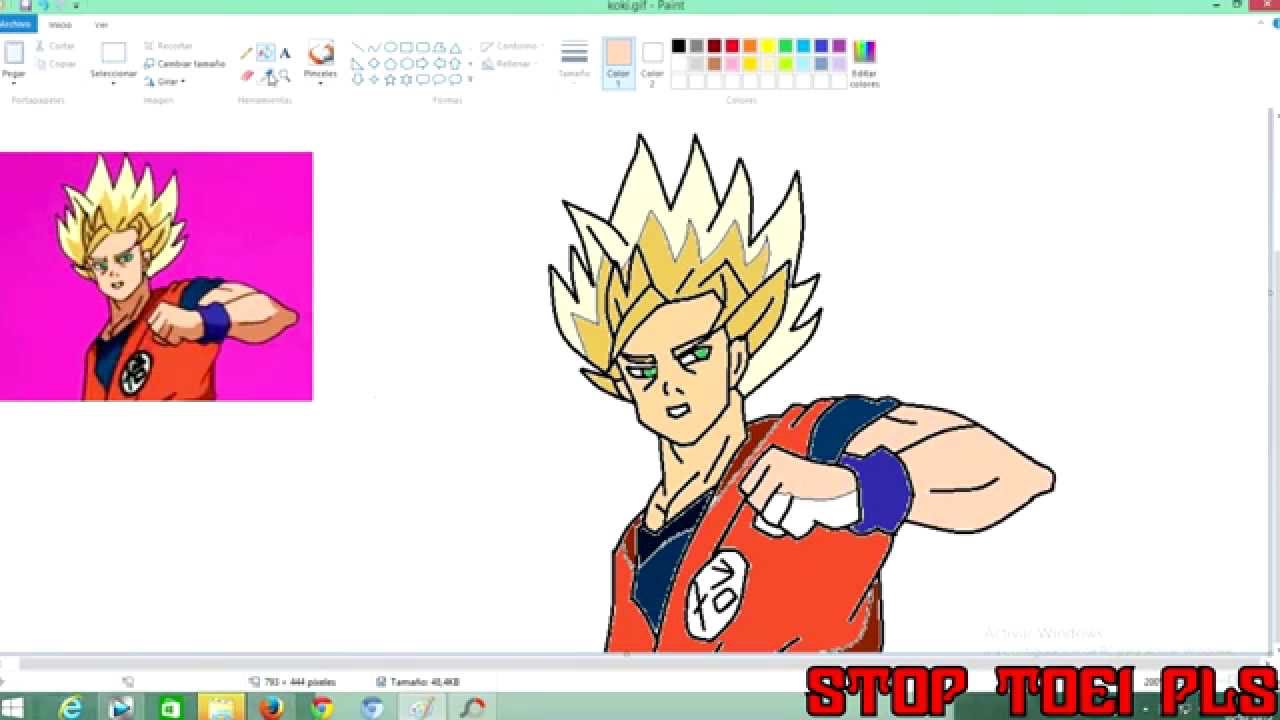Choose the Rectangle shape
This screenshot has width=1280, height=720.
pyautogui.click(x=407, y=47)
